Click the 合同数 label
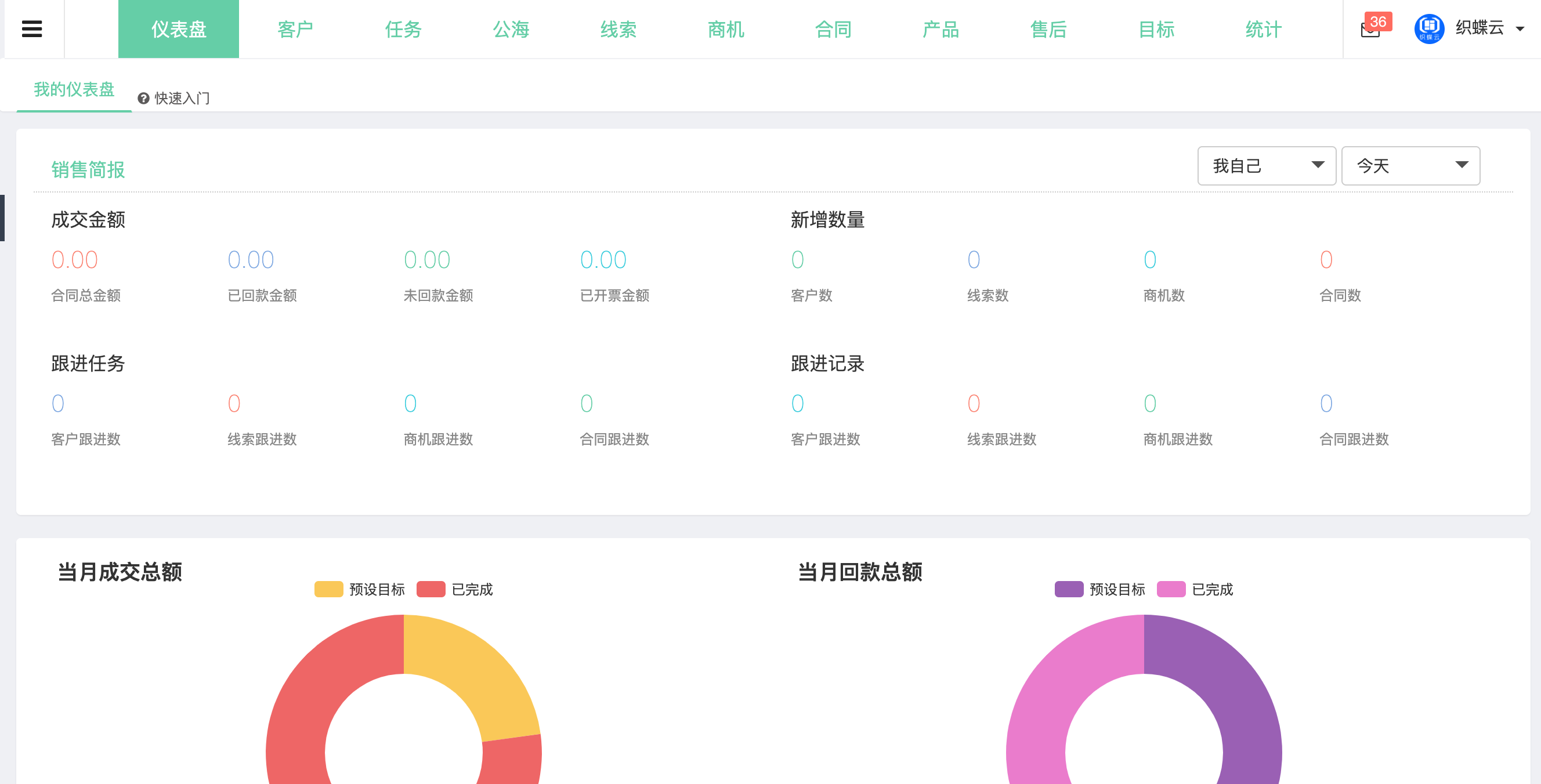Screen dimensions: 1541x784 [x=1340, y=295]
